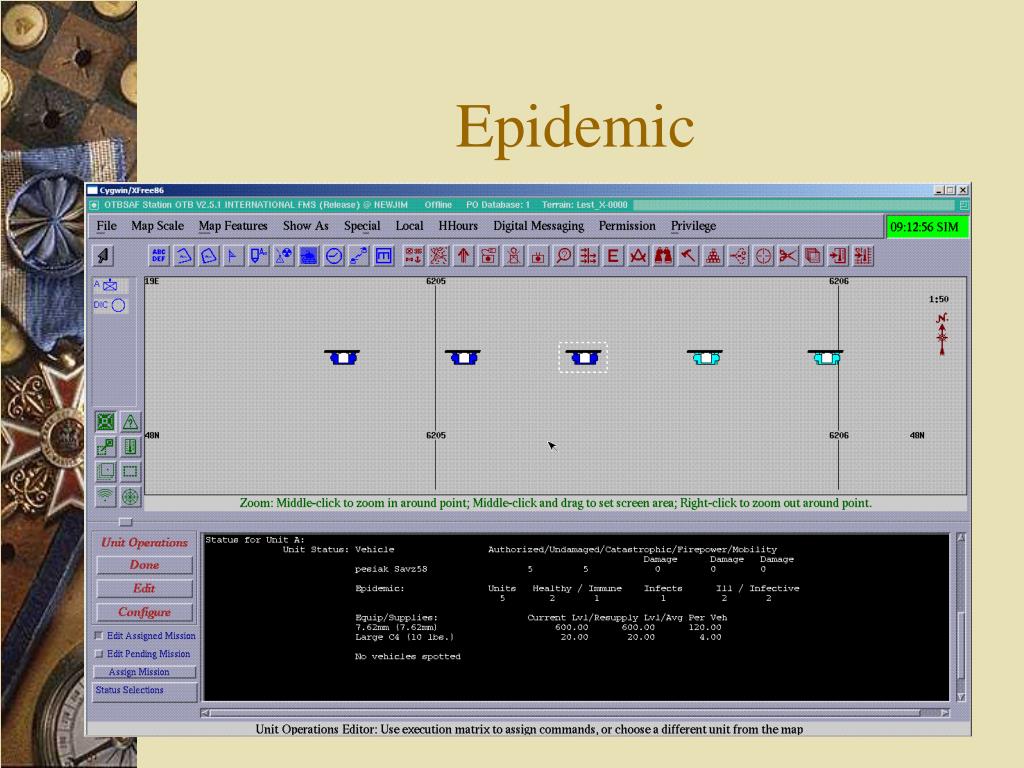The image size is (1024, 768).
Task: Click the green question triangle icon
Action: (x=131, y=422)
